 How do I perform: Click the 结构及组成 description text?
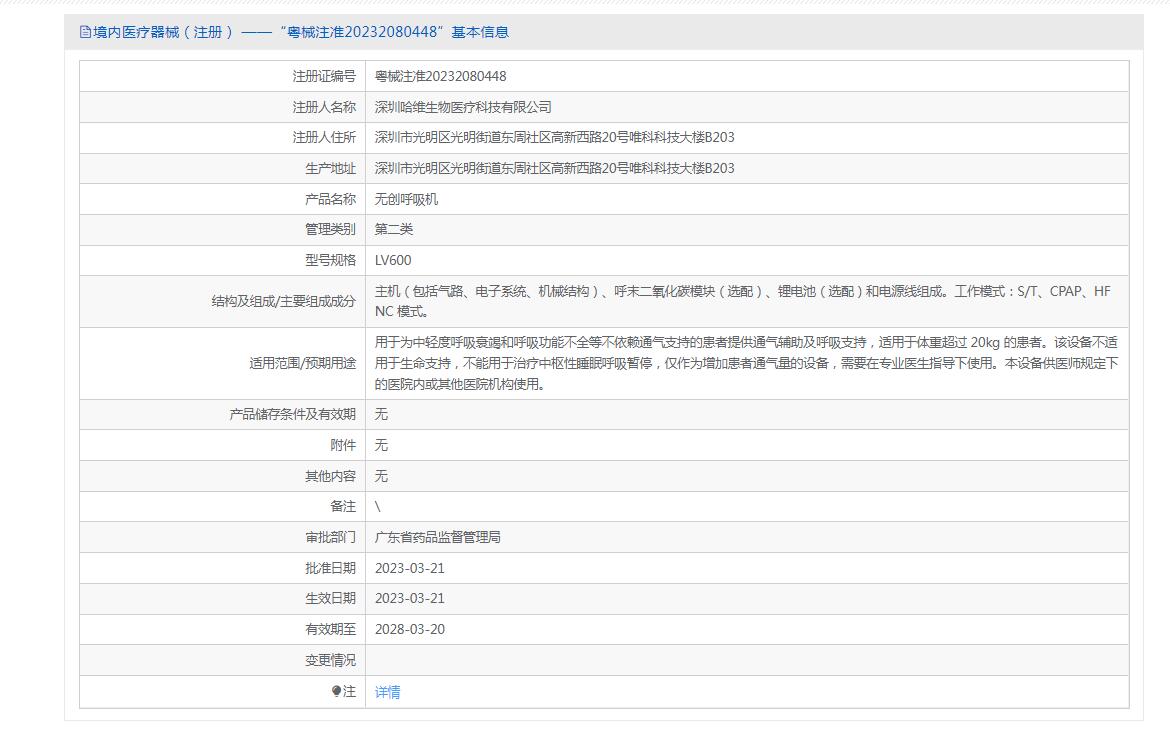pos(742,301)
